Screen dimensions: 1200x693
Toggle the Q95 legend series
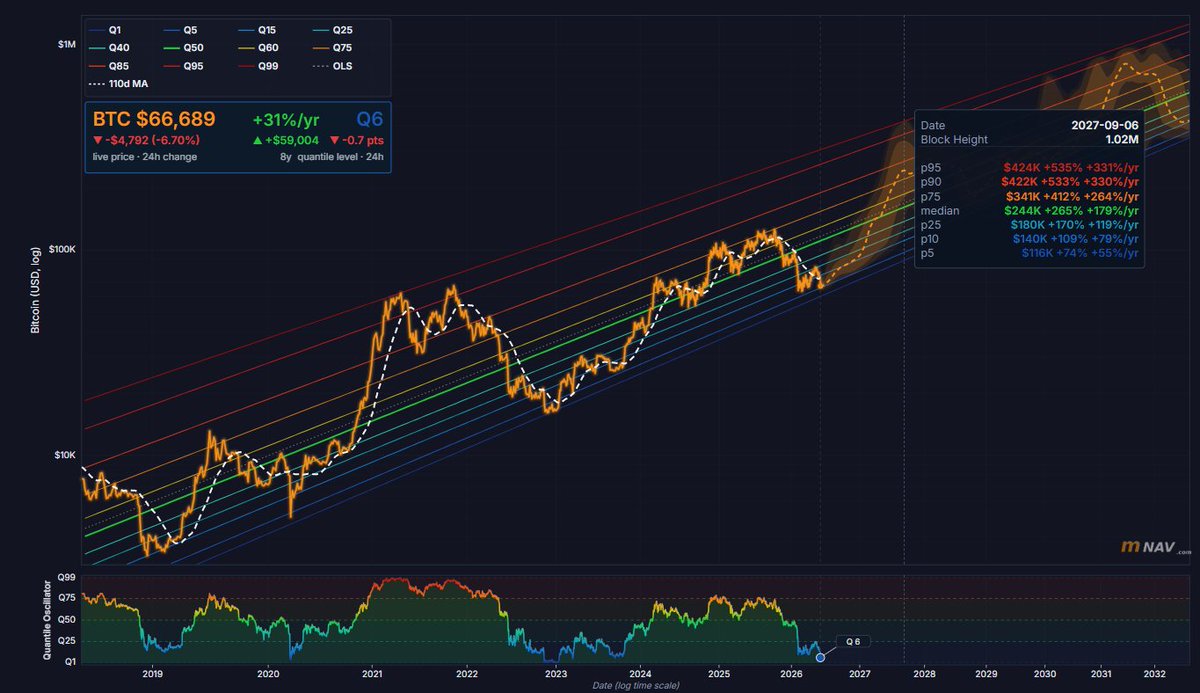click(183, 66)
